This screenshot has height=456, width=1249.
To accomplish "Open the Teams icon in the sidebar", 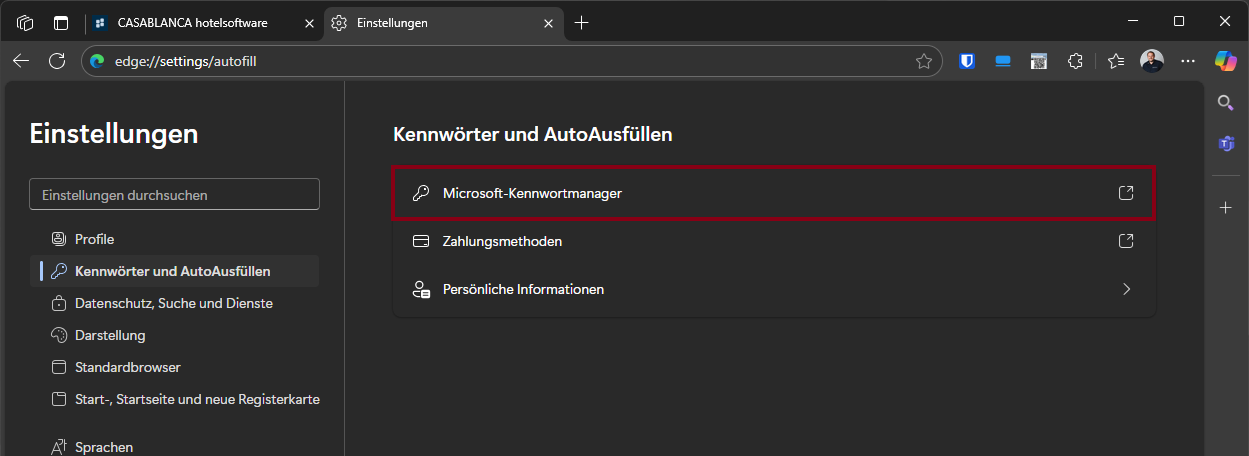I will (1225, 144).
